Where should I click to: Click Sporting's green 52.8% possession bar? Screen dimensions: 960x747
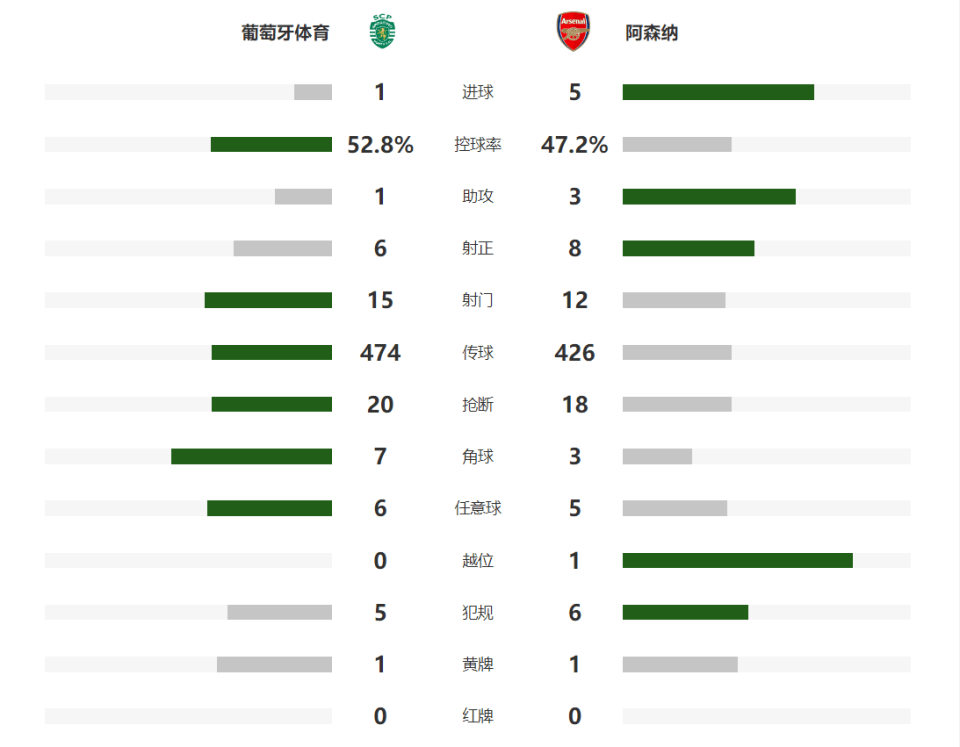click(271, 145)
